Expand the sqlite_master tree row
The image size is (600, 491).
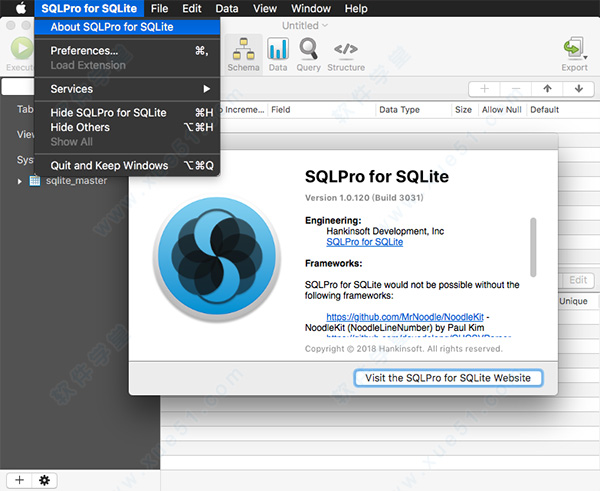point(20,181)
